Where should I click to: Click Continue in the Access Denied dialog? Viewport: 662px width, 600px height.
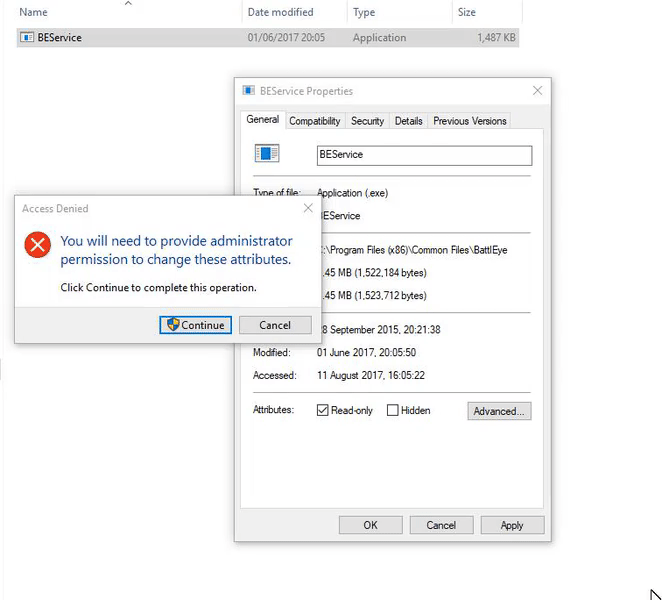(x=195, y=325)
